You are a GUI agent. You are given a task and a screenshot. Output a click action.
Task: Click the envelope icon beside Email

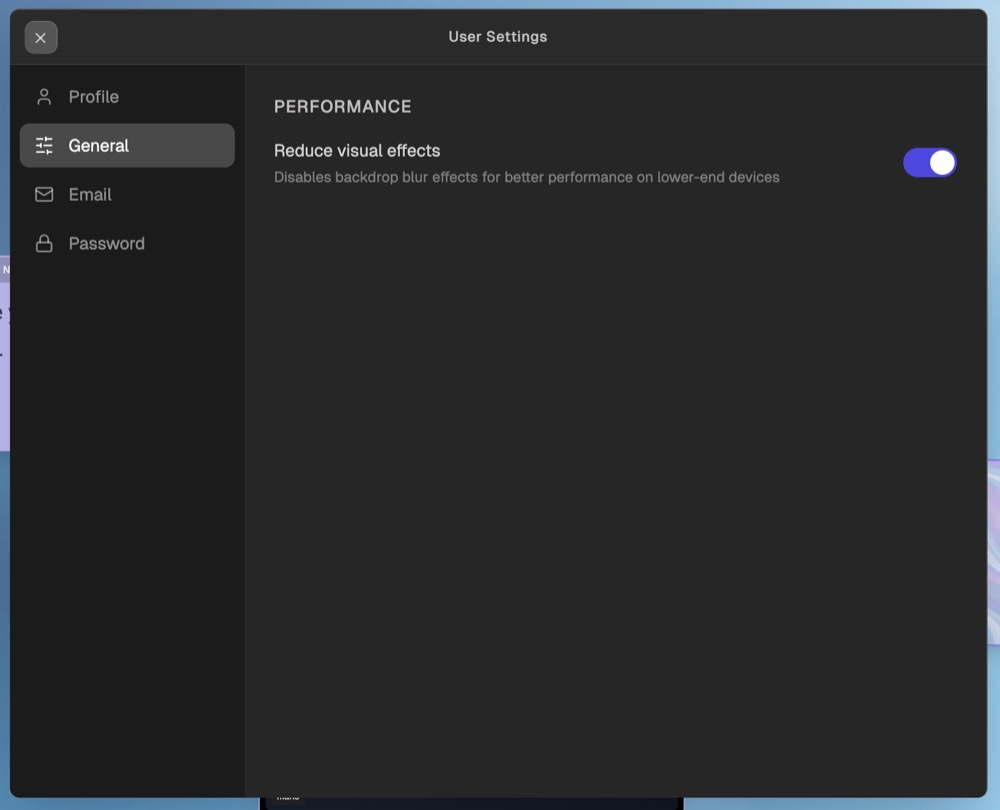(x=44, y=195)
